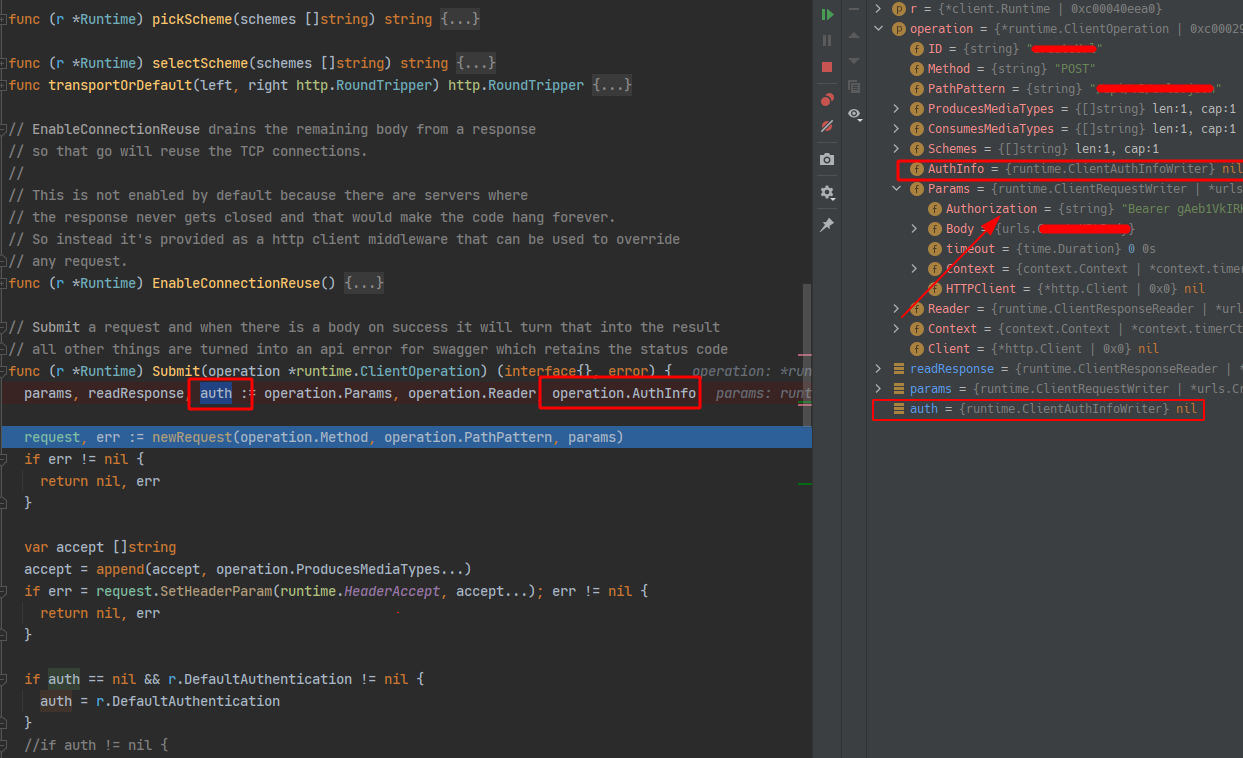The height and width of the screenshot is (758, 1243).
Task: Collapse the operation variable node
Action: pyautogui.click(x=878, y=28)
